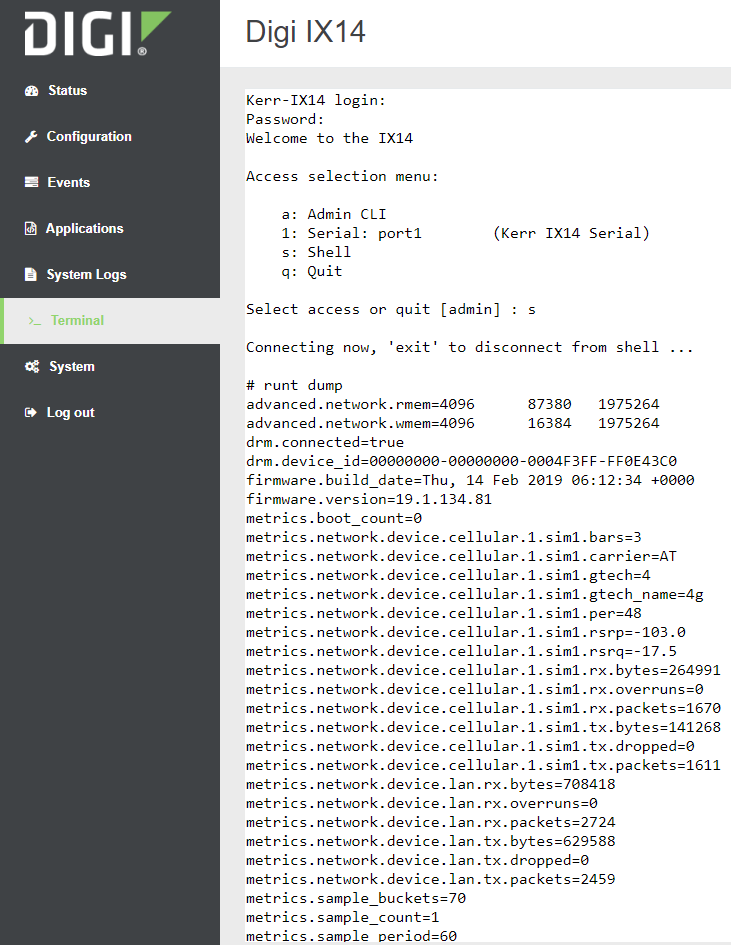Click the drm.device_id line
731x945 pixels.
(x=462, y=461)
